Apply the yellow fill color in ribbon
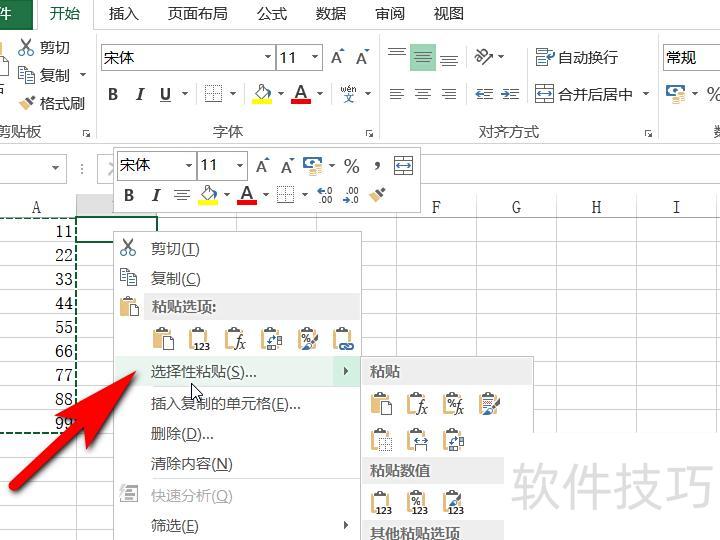 coord(262,94)
